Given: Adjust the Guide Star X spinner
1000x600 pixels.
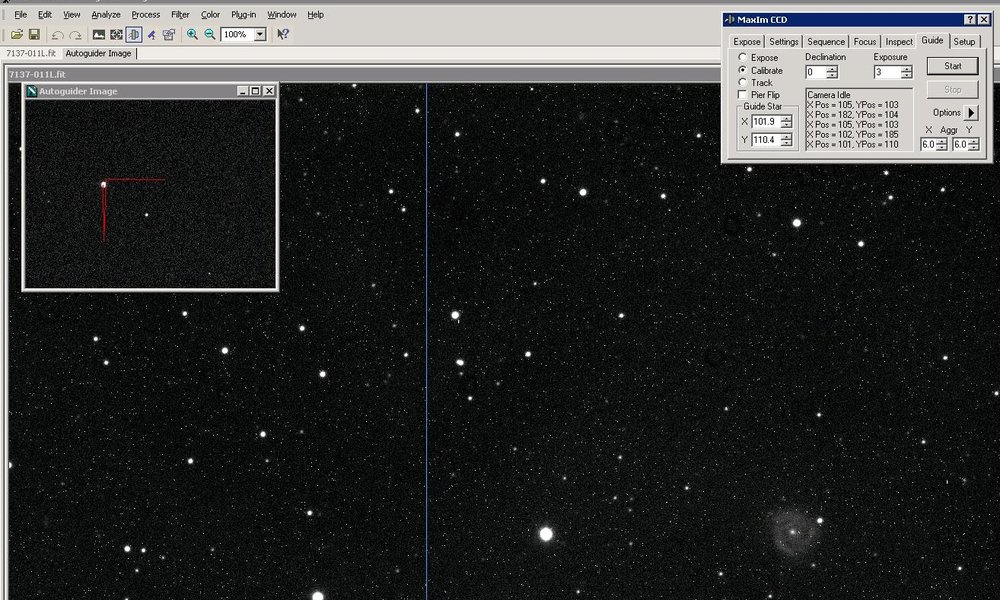Looking at the screenshot, I should (786, 122).
